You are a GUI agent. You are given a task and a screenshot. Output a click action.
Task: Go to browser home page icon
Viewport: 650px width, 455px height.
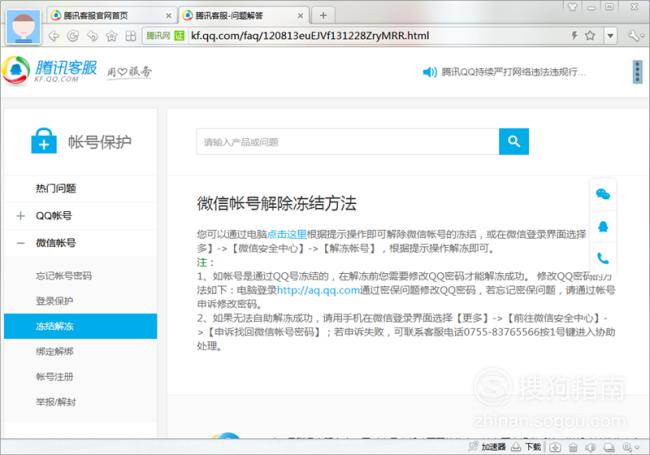point(112,36)
